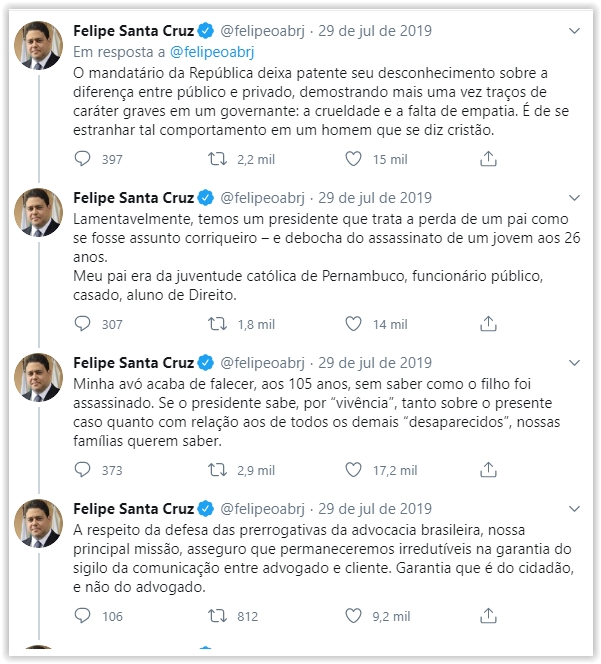Like the tweet with 14 mil likes
Screen dimensions: 601x664
click(352, 324)
